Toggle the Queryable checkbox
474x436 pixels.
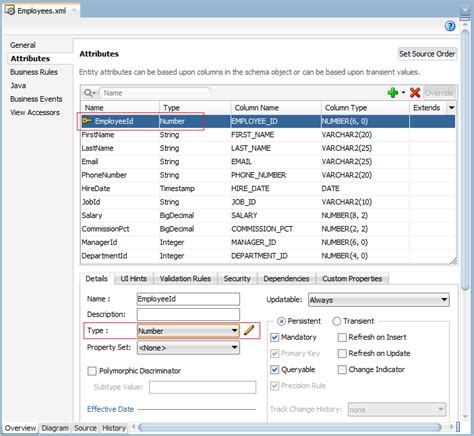tap(275, 369)
